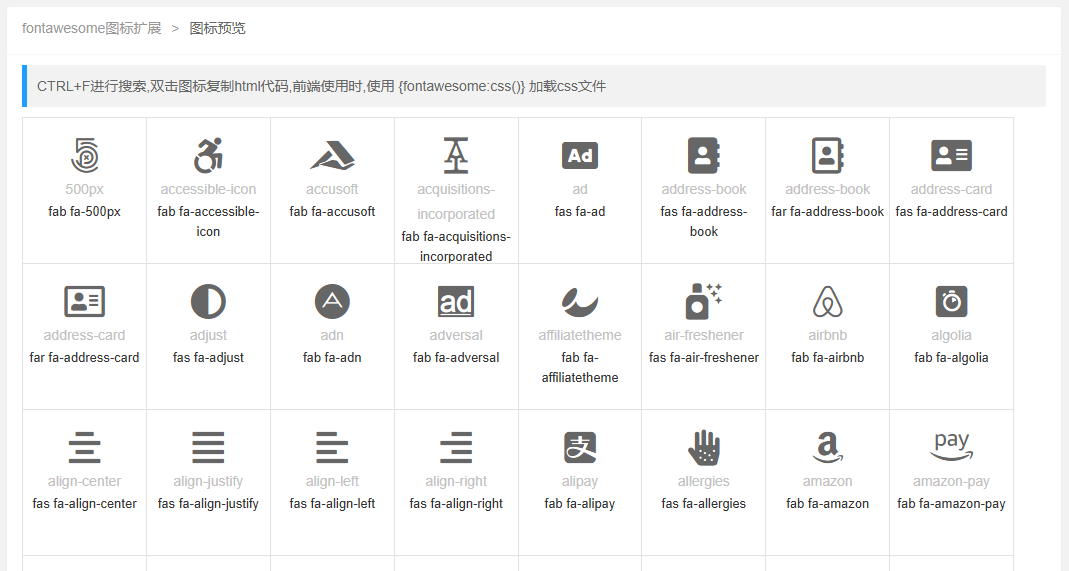Open the fontawesome图标扩展 breadcrumb link

tap(92, 28)
